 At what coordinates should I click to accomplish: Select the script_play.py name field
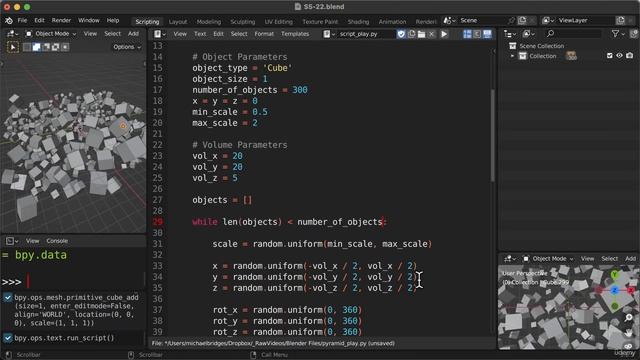click(365, 34)
